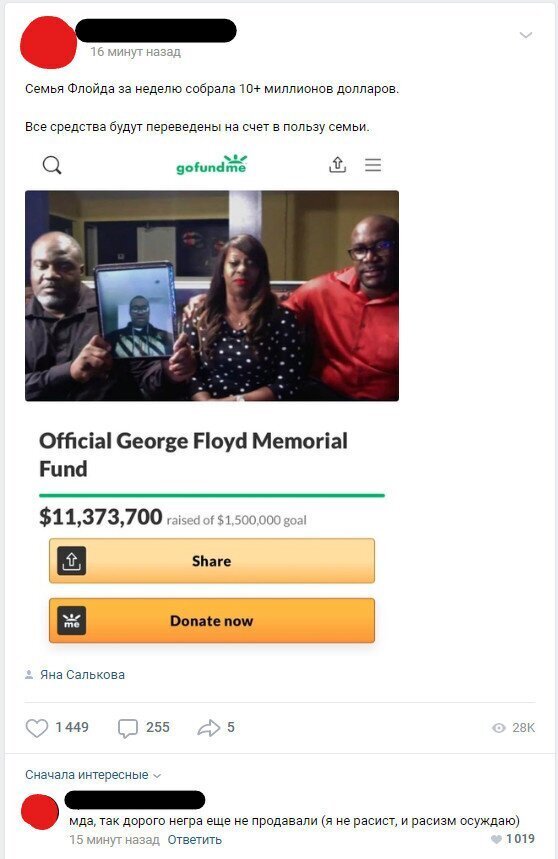Like the comment with 1019 hearts
Viewport: 558px width, 859px height.
click(497, 839)
